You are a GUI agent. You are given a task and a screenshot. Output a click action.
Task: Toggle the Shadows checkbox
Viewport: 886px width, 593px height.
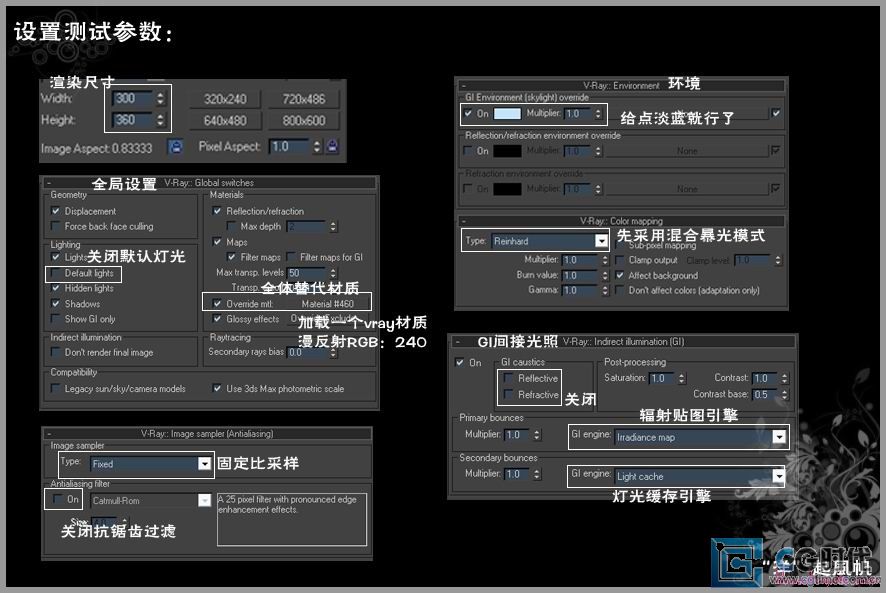tap(55, 304)
